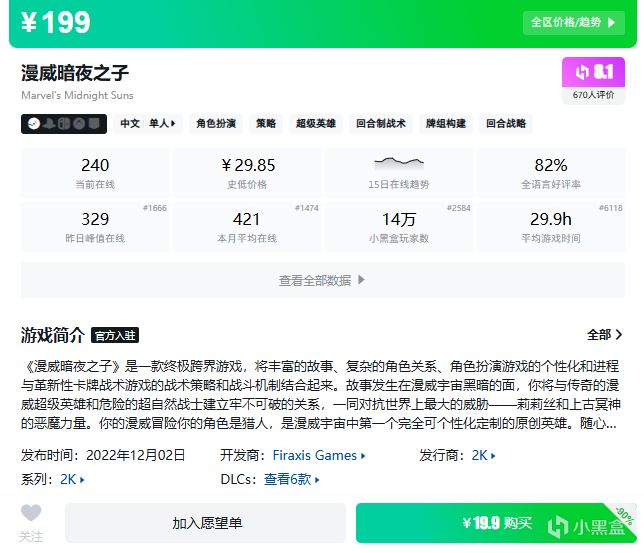
Task: Click the ¥199 price text
Action: [x=56, y=22]
